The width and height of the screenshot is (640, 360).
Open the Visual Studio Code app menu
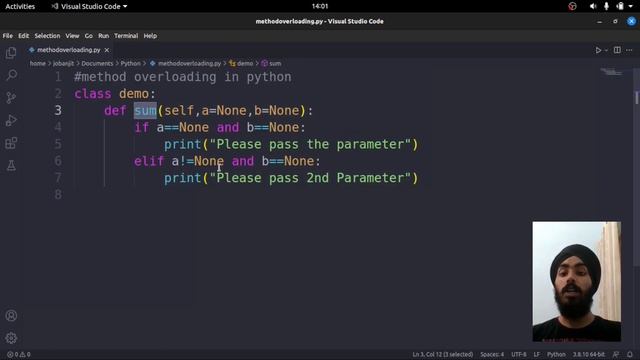[89, 6]
